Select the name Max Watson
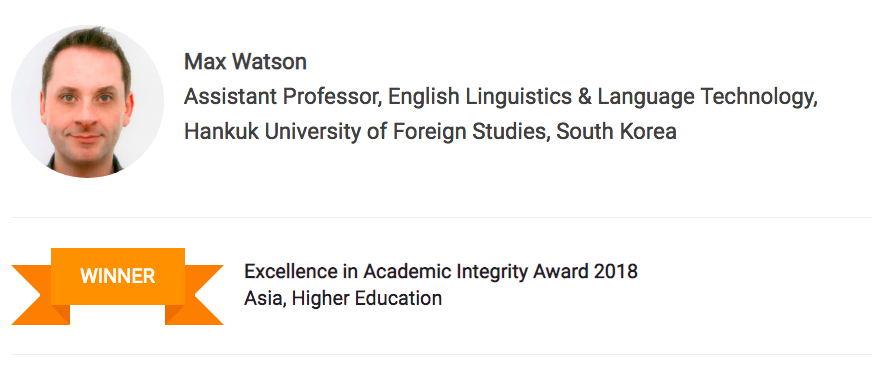 [245, 61]
